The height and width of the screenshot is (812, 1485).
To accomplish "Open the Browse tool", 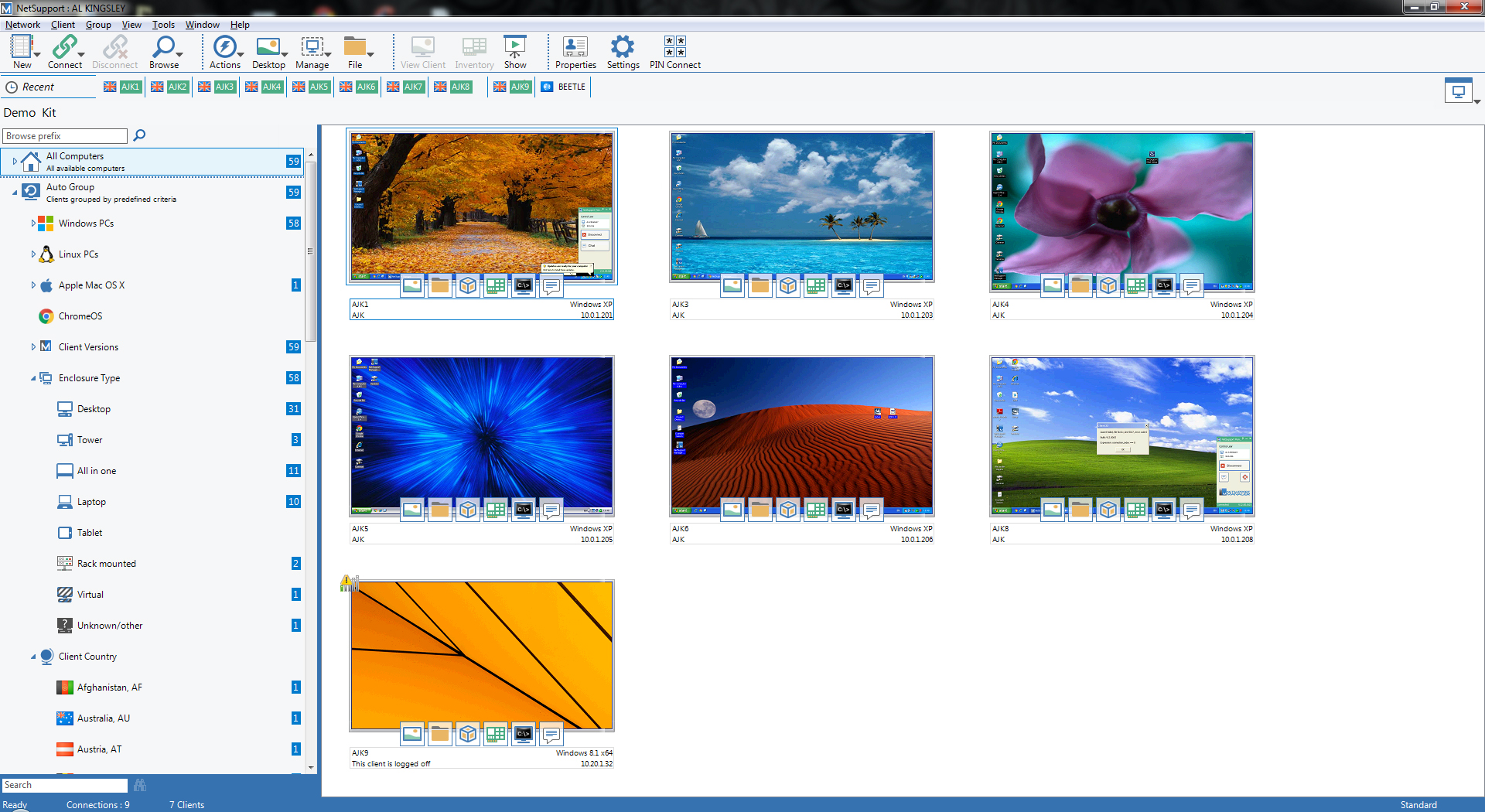I will tap(164, 52).
